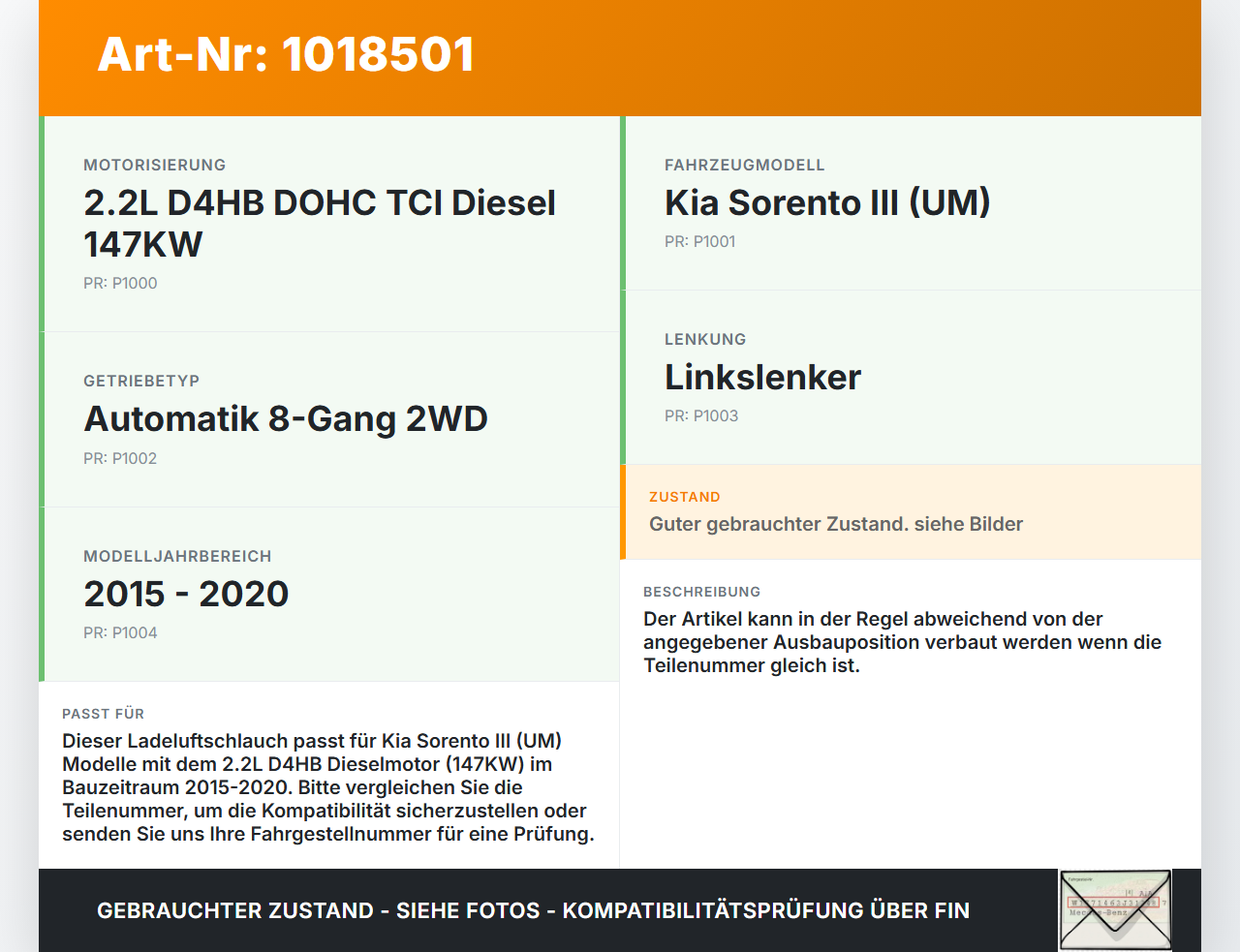Select the 2015 - 2020 model year range
The width and height of the screenshot is (1240, 952).
[187, 593]
